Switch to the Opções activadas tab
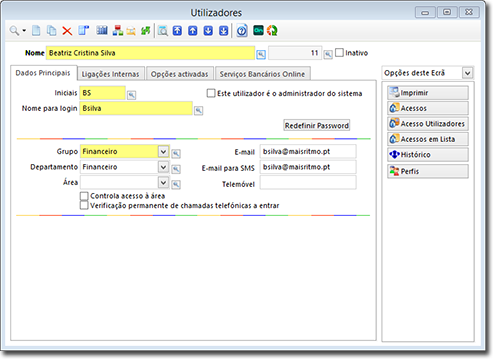Screen dimensions: 496x363 coord(179,74)
